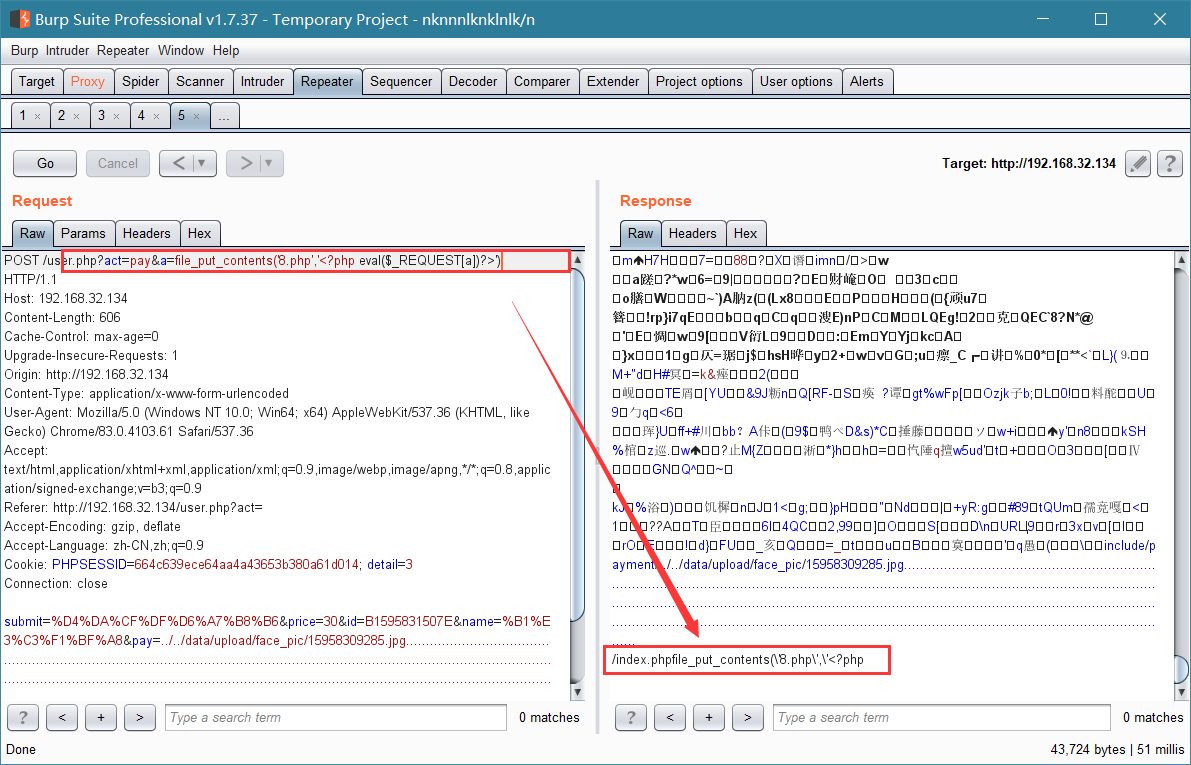Click the request pane scroll up arrow
1191x765 pixels.
[577, 260]
